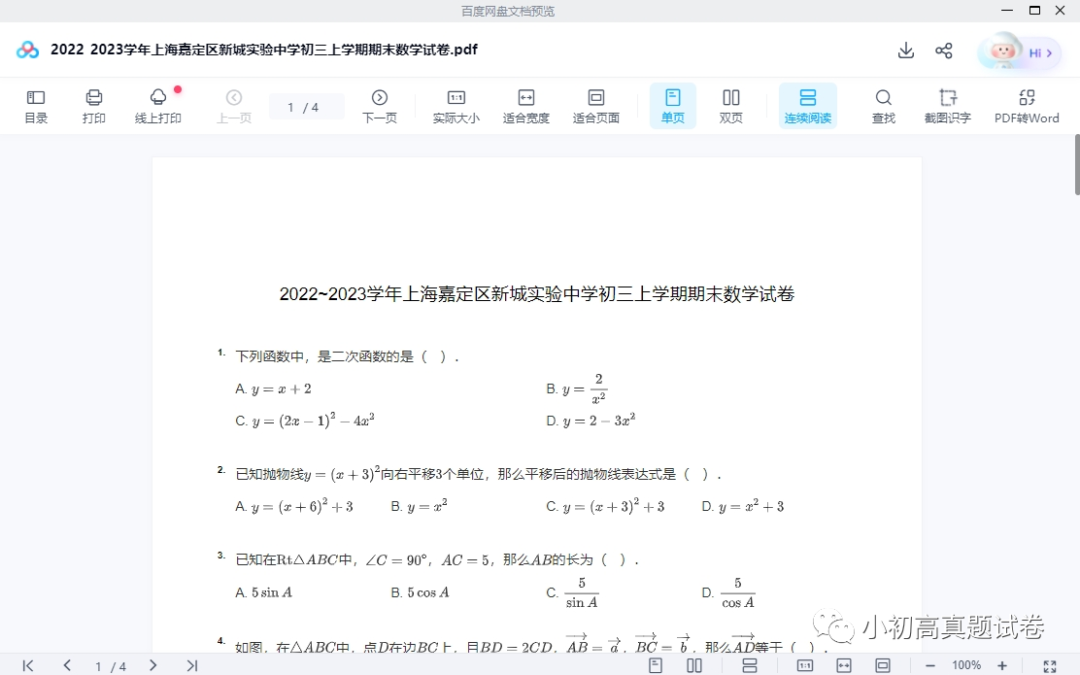
Task: Select continuous scroll icon in bottom bar
Action: [x=749, y=665]
